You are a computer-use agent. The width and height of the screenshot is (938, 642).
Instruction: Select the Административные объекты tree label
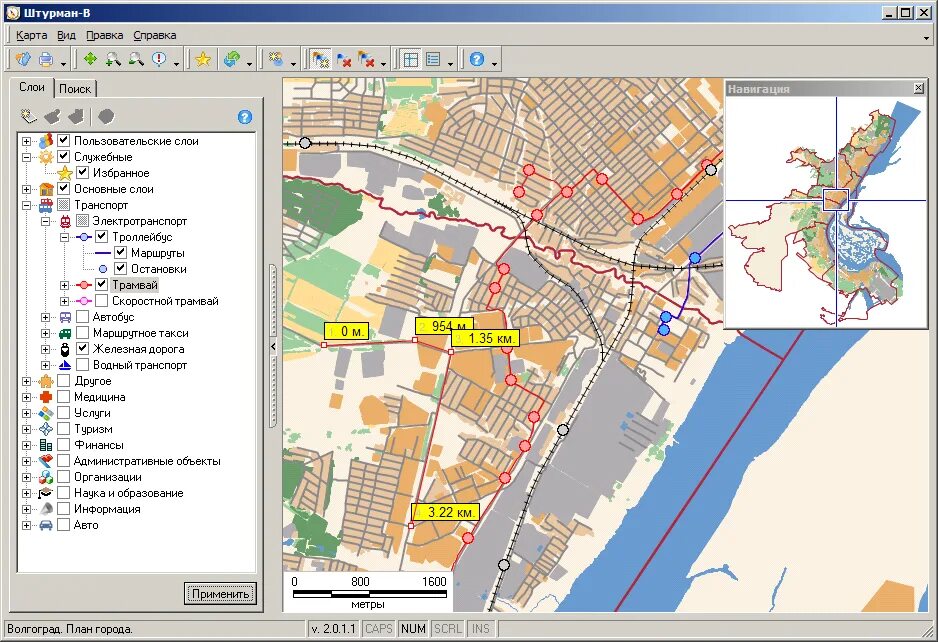[147, 461]
